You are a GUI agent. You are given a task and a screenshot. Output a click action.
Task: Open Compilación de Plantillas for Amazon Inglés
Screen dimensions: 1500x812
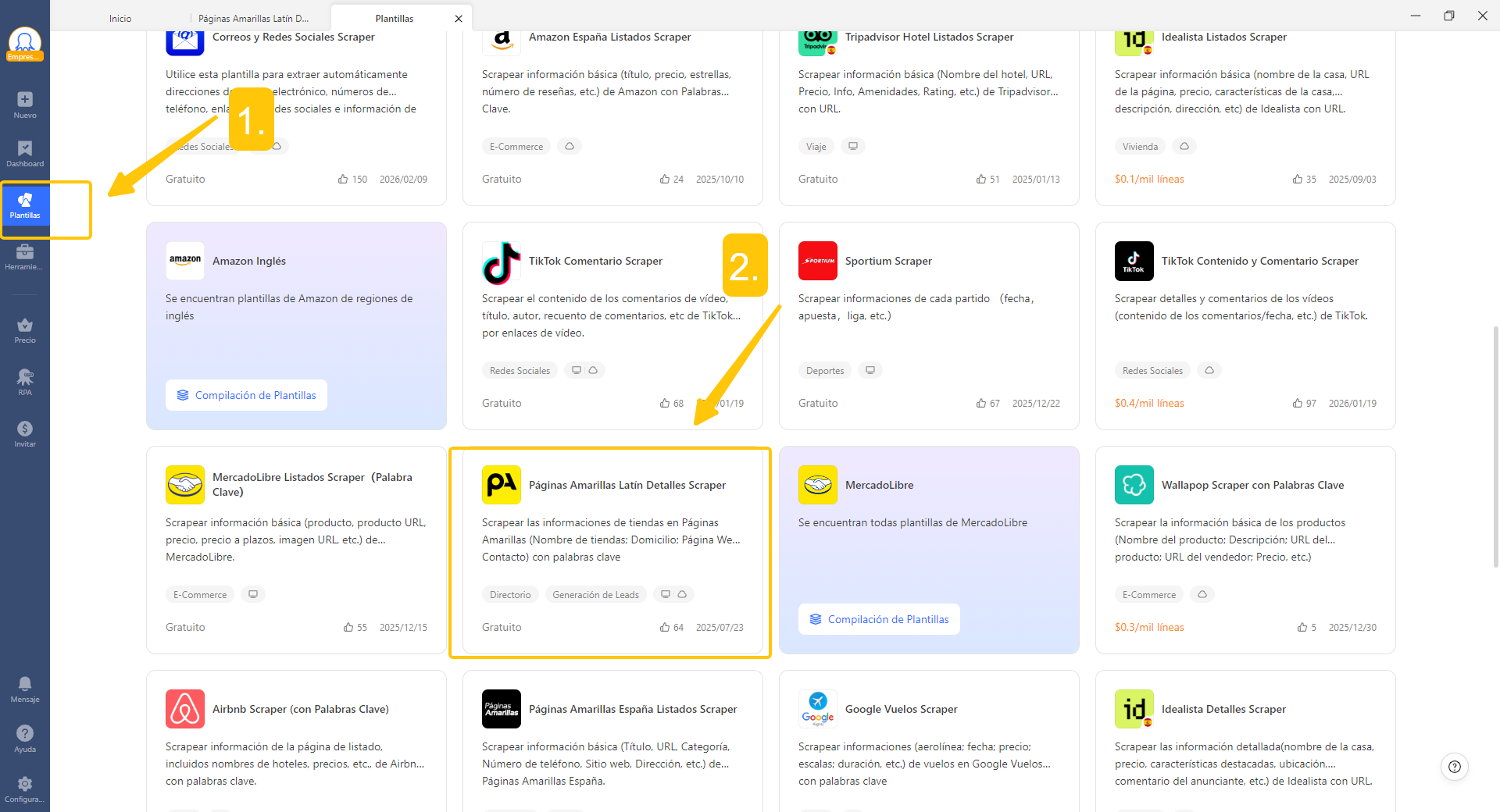247,395
